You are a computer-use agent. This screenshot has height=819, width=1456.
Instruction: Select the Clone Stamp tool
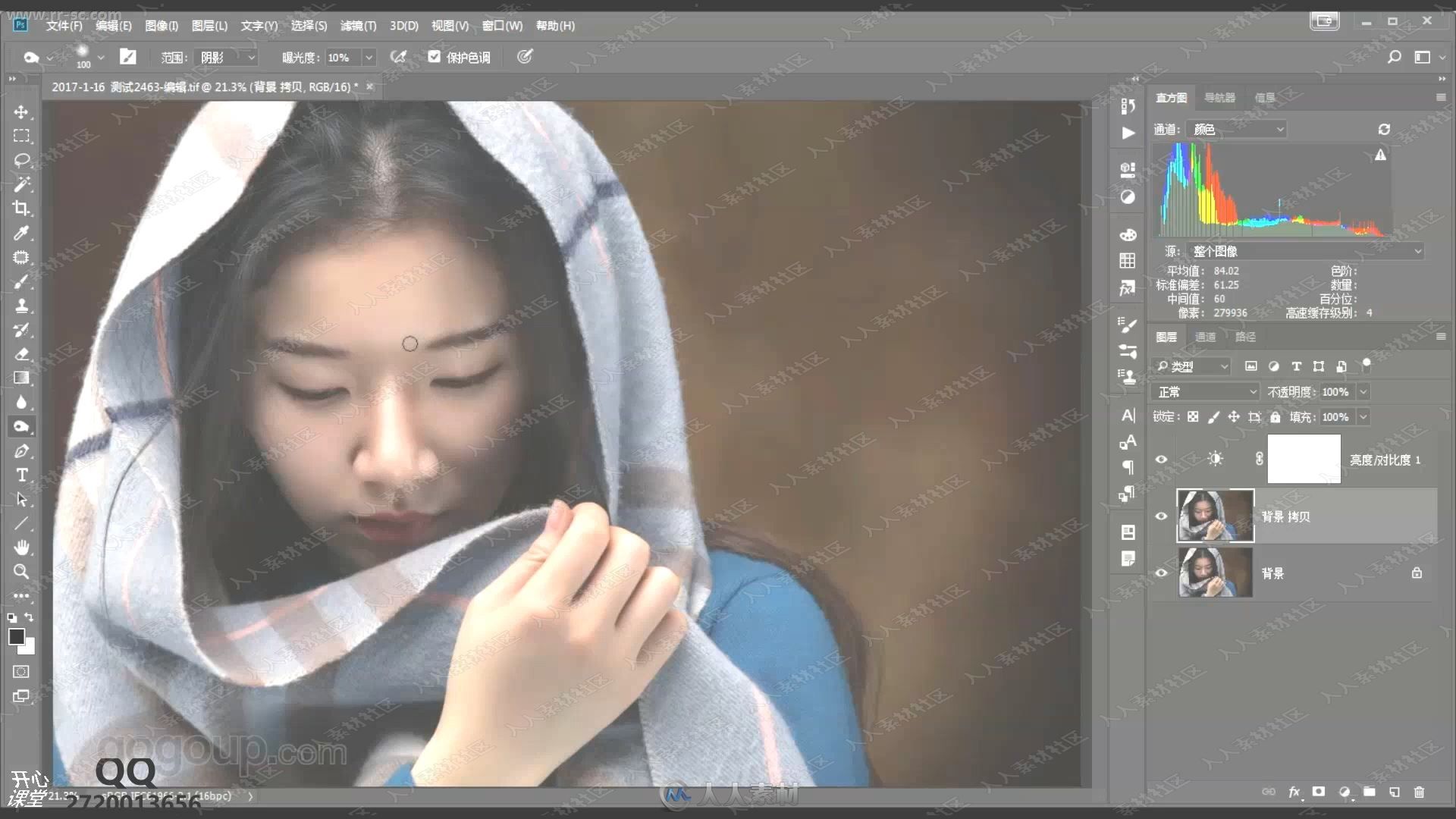pyautogui.click(x=21, y=306)
